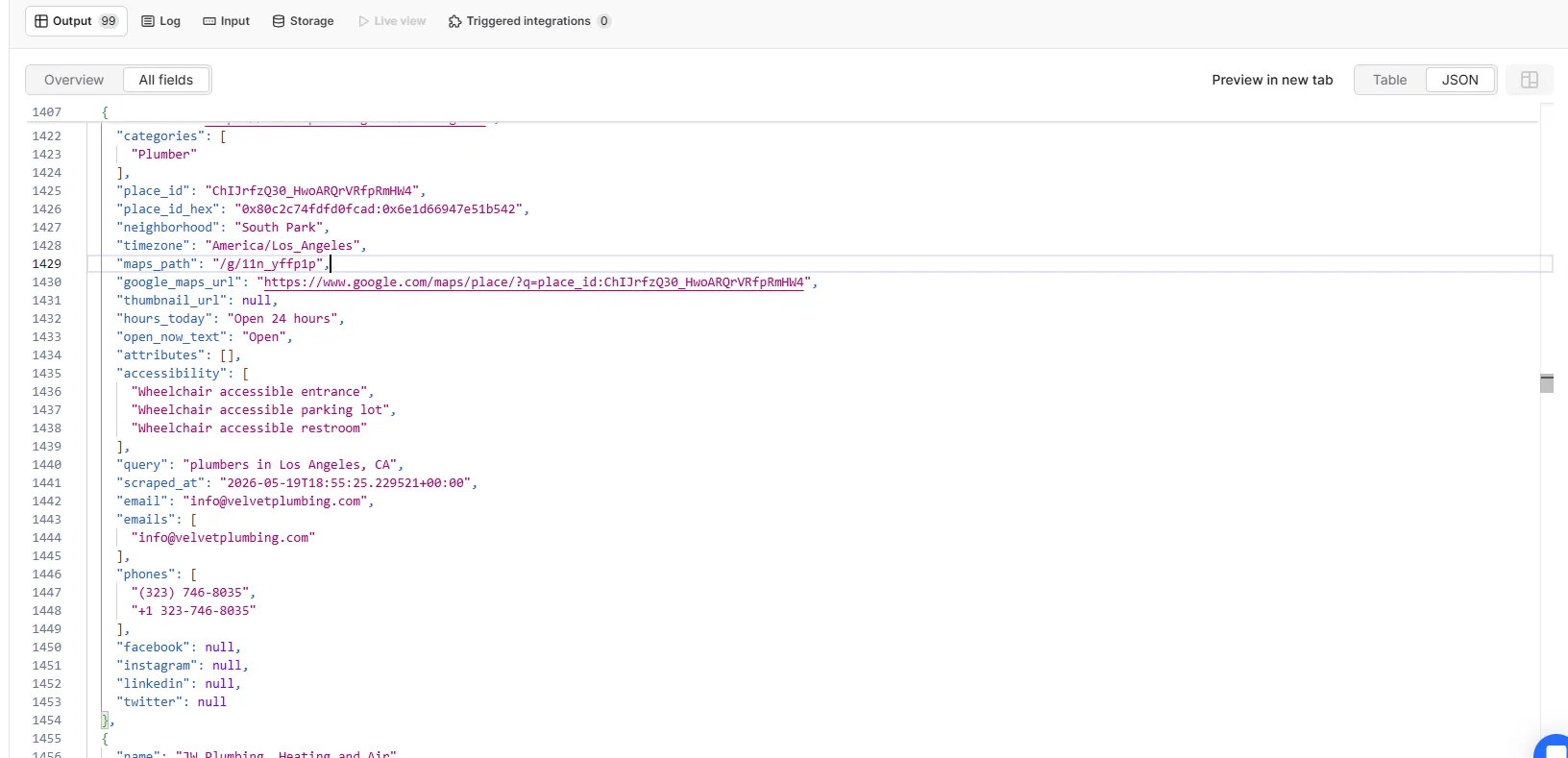Image resolution: width=1568 pixels, height=758 pixels.
Task: Click the "categories" key text
Action: (x=160, y=136)
